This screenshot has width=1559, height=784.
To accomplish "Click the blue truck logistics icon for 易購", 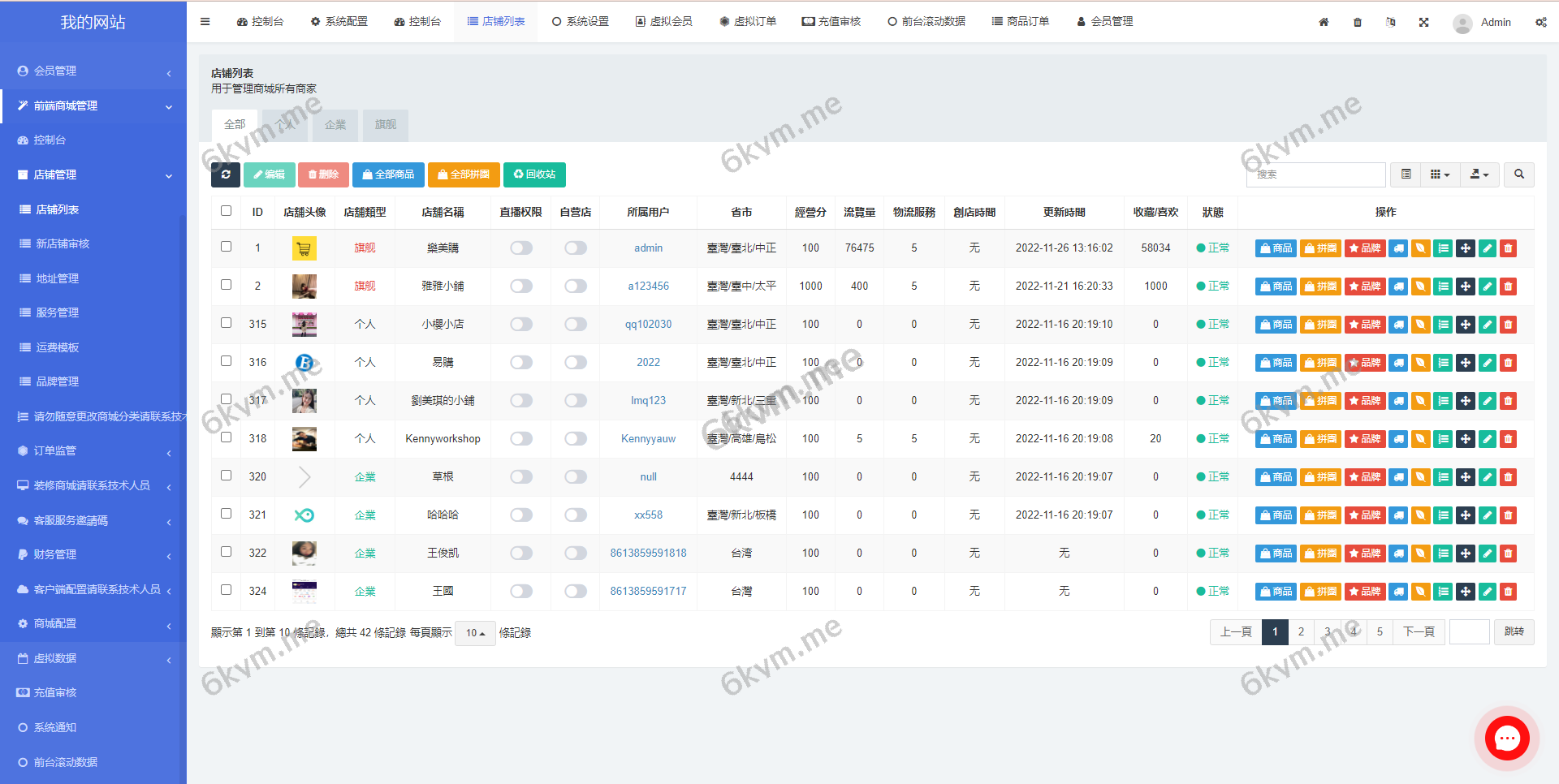I will 1397,362.
